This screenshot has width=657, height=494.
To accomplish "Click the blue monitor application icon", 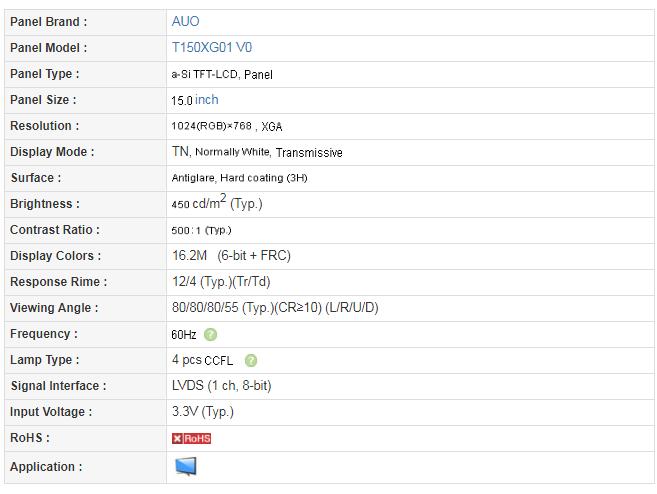I will pos(186,466).
